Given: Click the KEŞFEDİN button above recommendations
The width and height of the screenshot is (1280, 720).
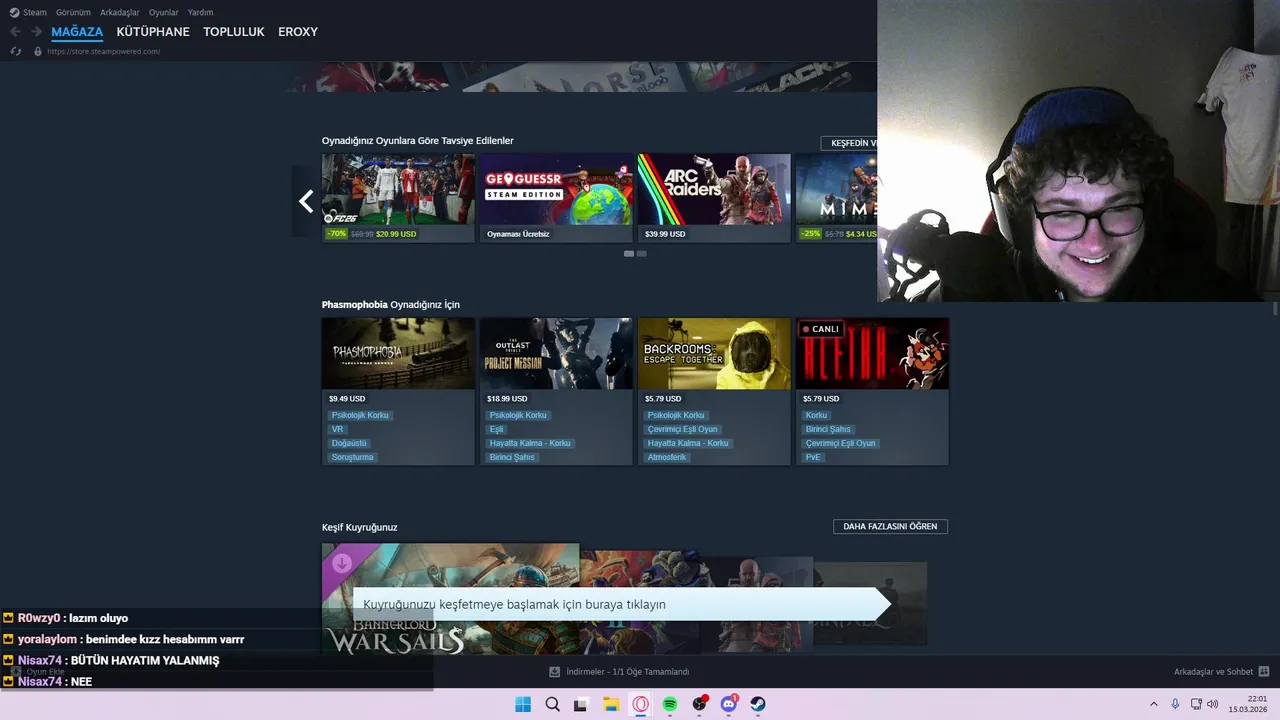Looking at the screenshot, I should pos(849,143).
